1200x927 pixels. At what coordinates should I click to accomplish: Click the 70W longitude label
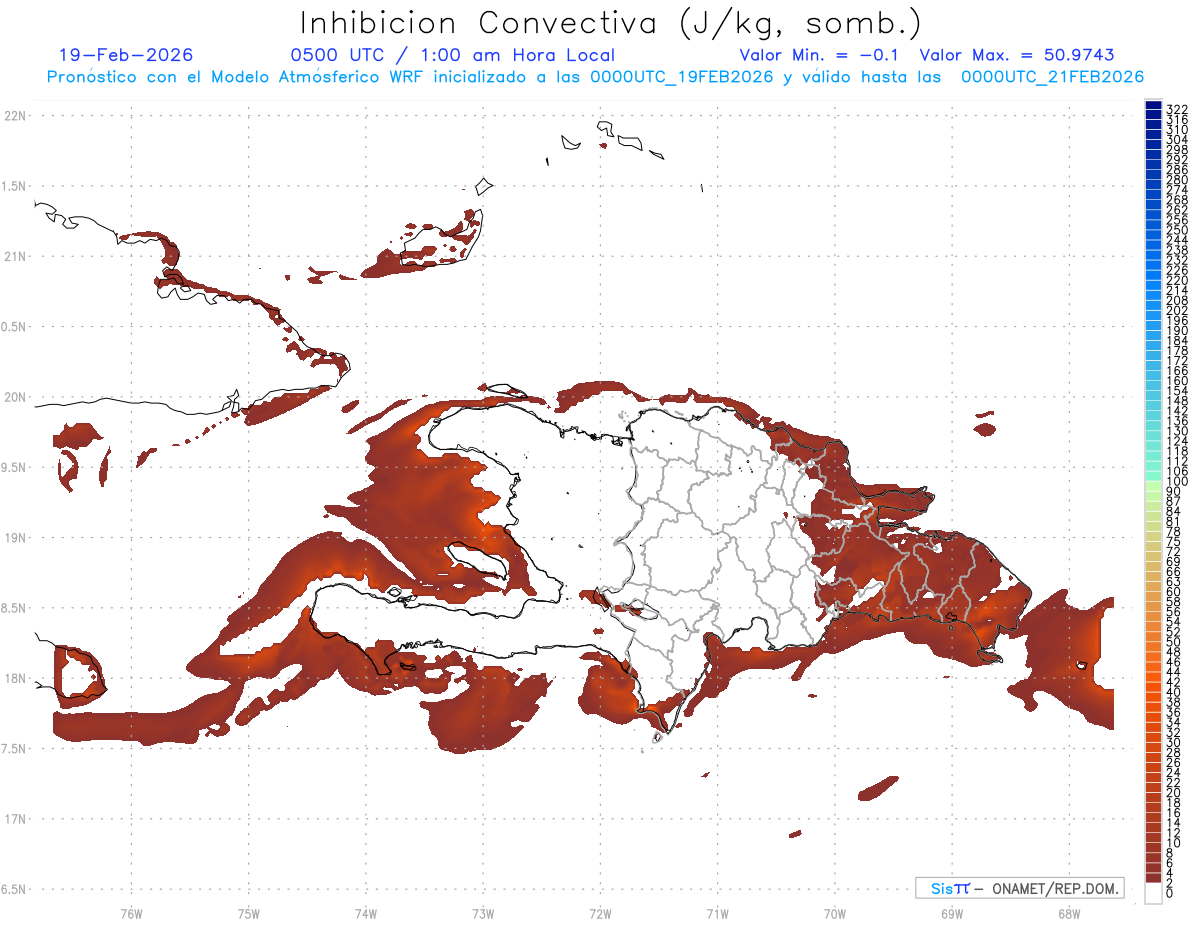pyautogui.click(x=835, y=913)
